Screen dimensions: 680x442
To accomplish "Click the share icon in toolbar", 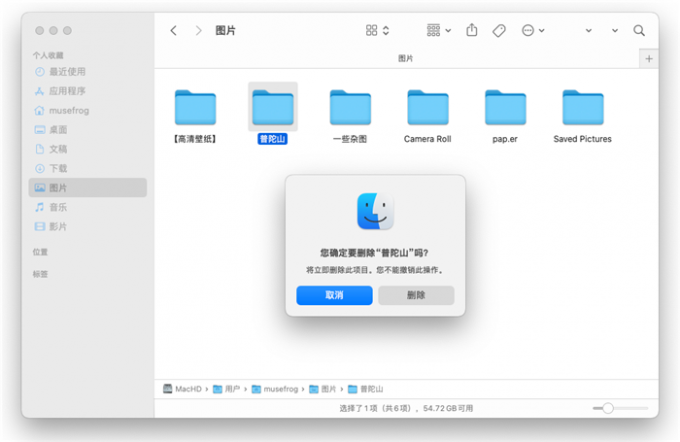I will pos(472,30).
